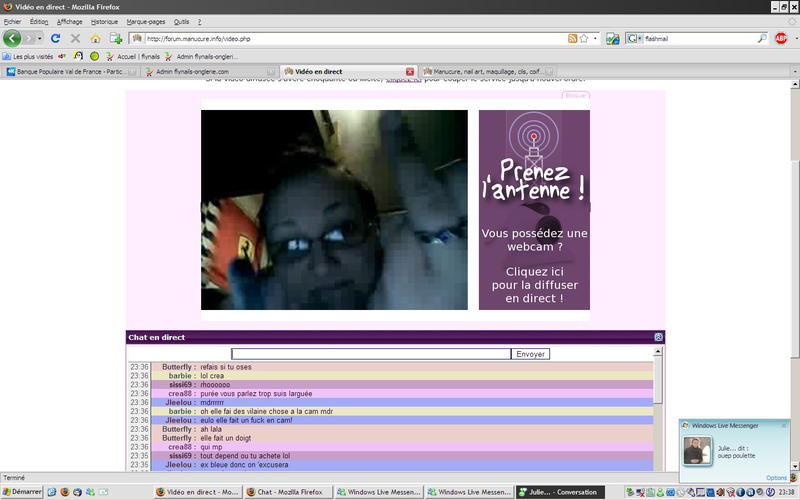Open the address bar history dropdown
Screen dimensions: 800x500
tap(595, 38)
